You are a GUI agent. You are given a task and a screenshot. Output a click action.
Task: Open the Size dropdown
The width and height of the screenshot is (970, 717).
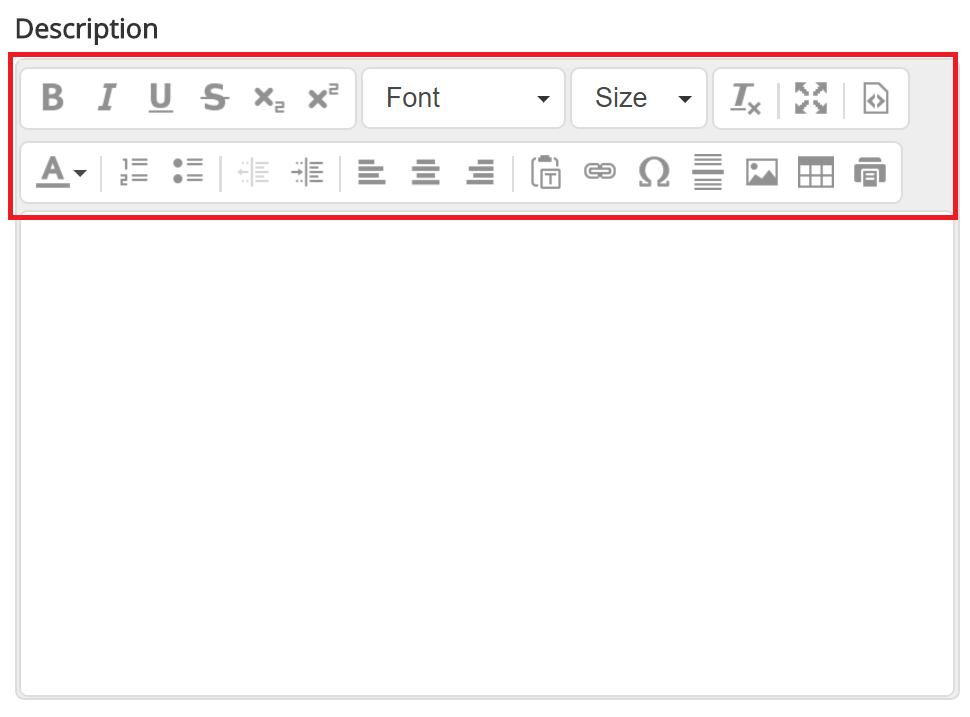[638, 98]
